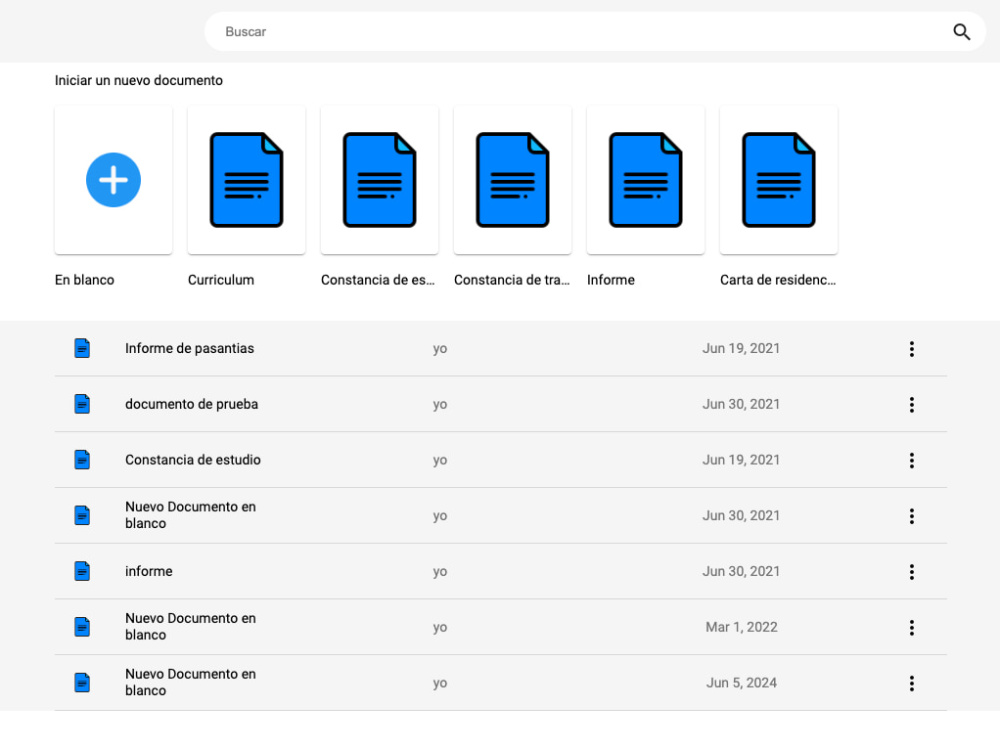The image size is (1000, 750).
Task: Open more options for lowercase informe document
Action: [911, 571]
